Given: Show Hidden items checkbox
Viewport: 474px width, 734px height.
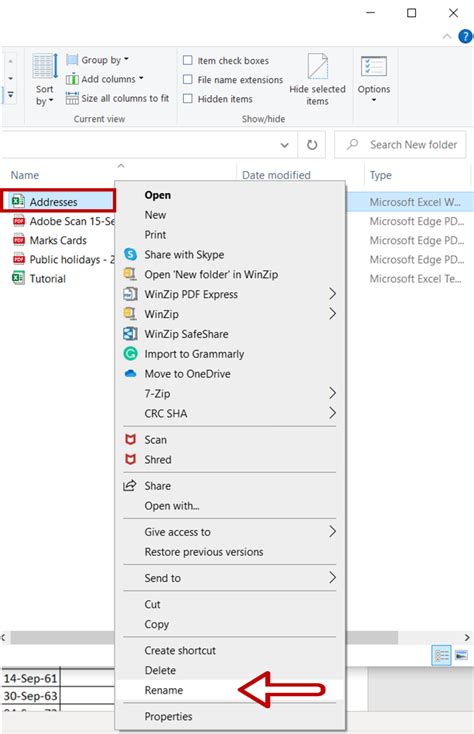Looking at the screenshot, I should [188, 99].
